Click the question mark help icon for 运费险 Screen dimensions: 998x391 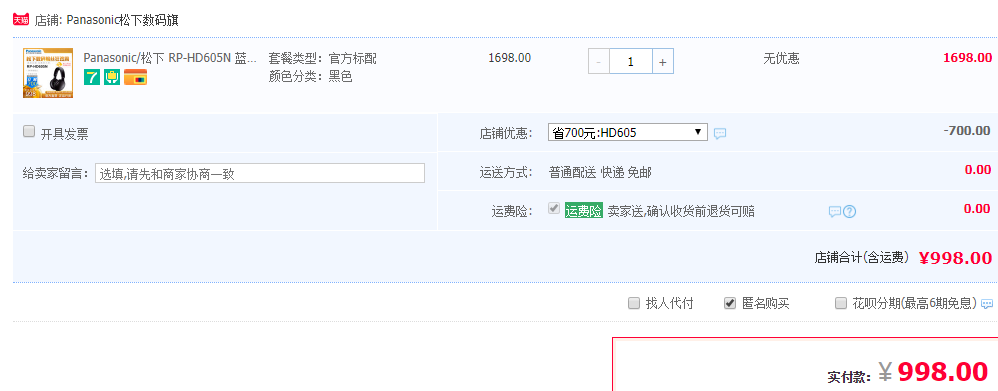coord(849,211)
